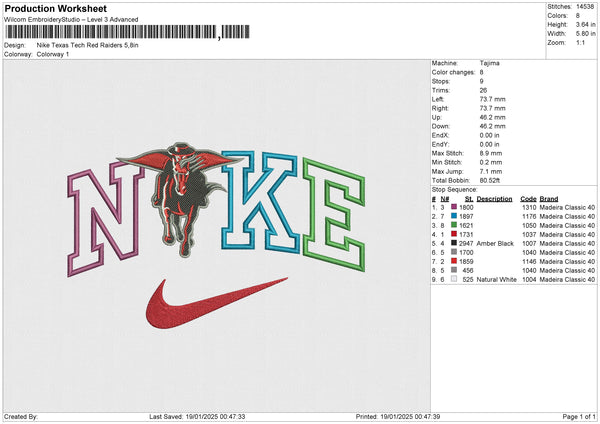The height and width of the screenshot is (424, 600).
Task: Select the blue swatch beside stitch count 1897
Action: point(454,216)
